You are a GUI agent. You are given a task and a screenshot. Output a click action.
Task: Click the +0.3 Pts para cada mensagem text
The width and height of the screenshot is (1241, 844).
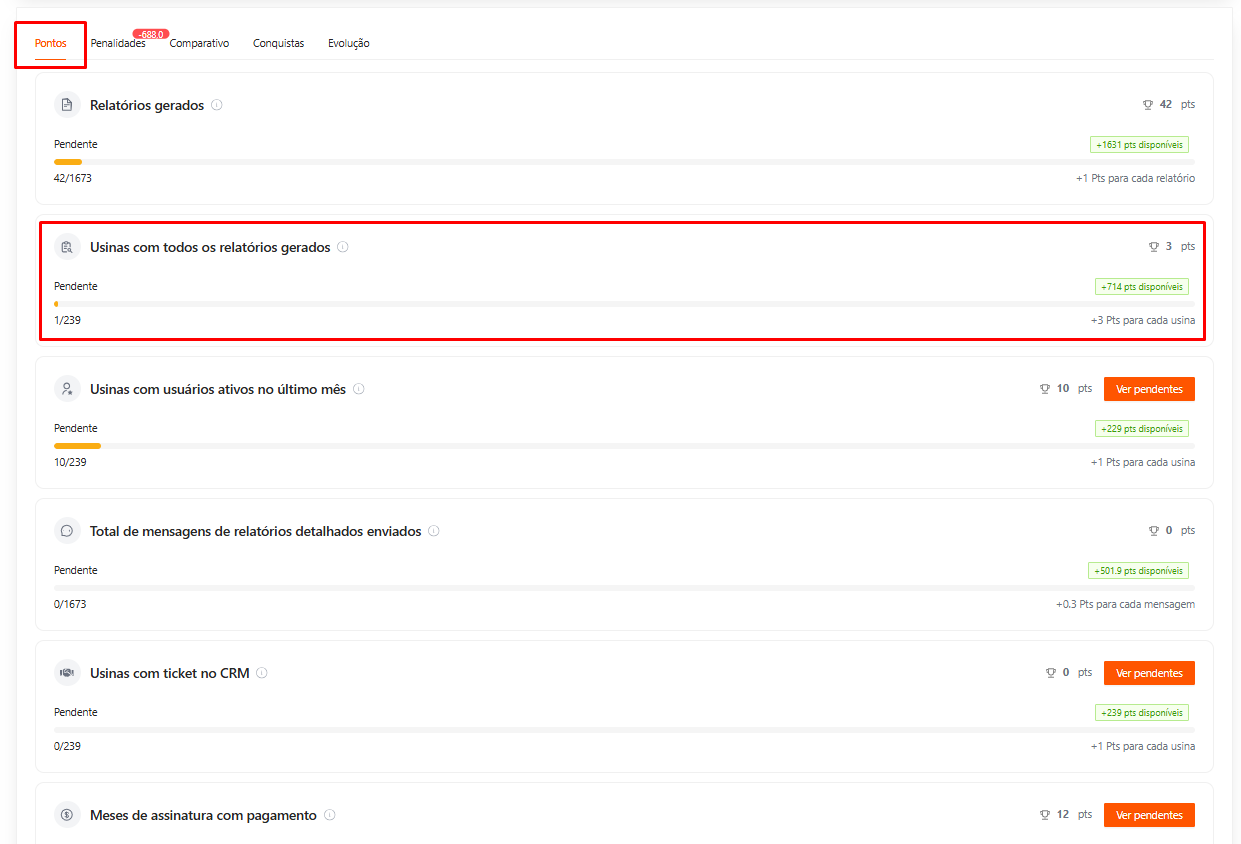(x=1125, y=604)
